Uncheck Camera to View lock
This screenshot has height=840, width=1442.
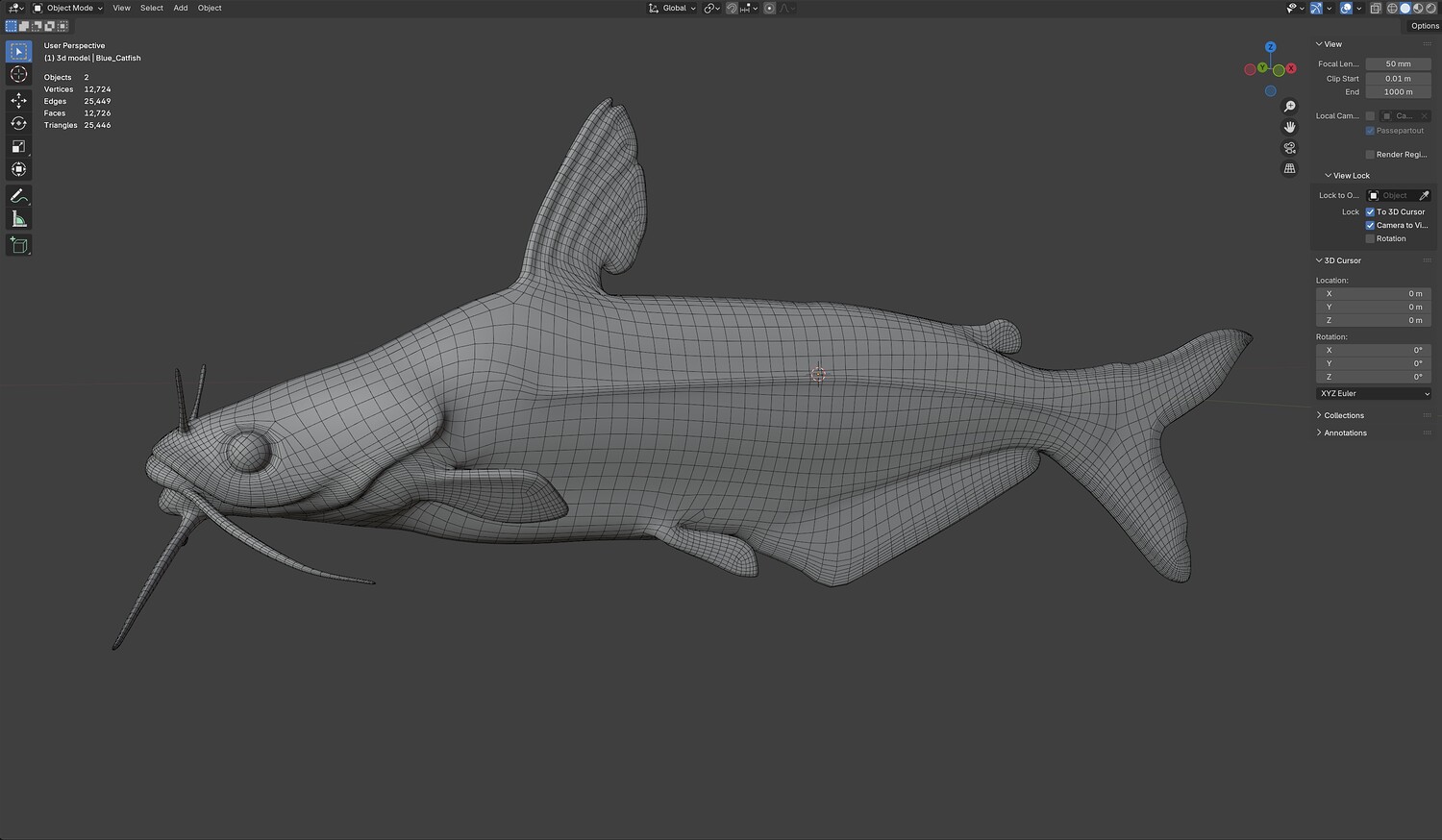[x=1370, y=225]
